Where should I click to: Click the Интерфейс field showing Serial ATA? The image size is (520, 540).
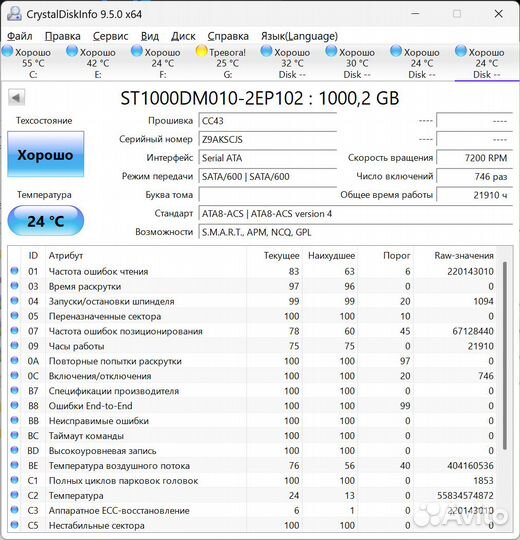[268, 158]
